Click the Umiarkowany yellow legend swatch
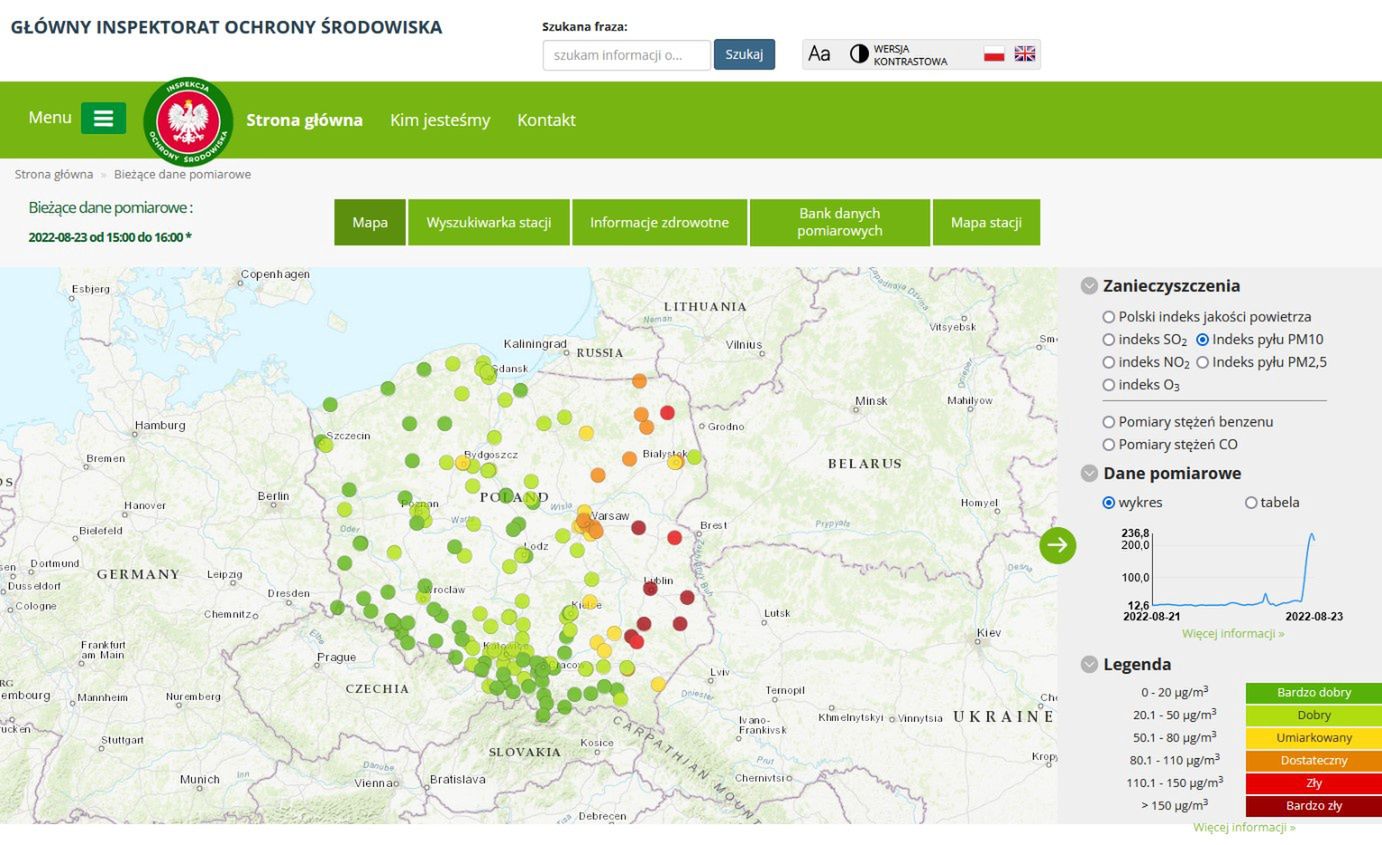Screen dimensions: 1382x845 tap(1314, 738)
